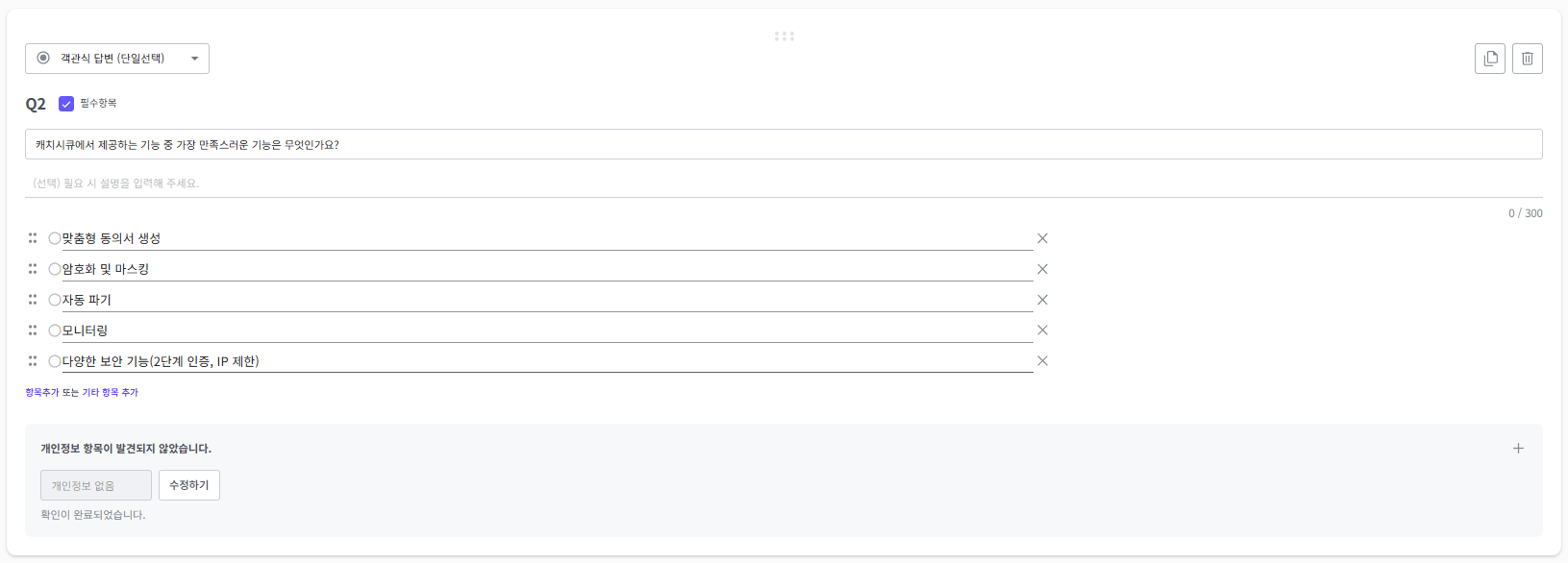Click the 기타 항목 추가 link
Screen dimensions: 1568x563
(x=110, y=392)
